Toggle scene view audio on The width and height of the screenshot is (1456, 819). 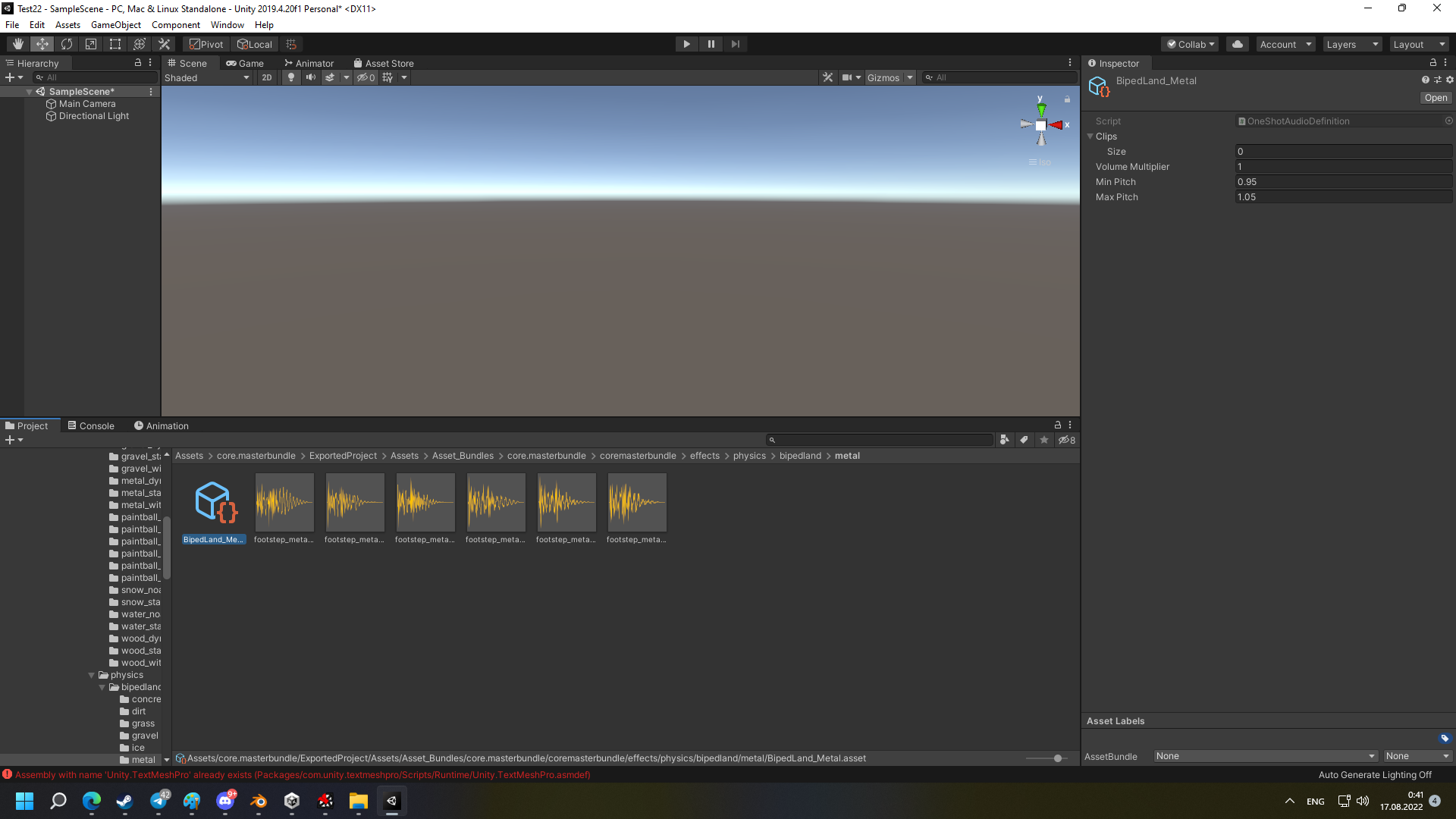pyautogui.click(x=310, y=77)
